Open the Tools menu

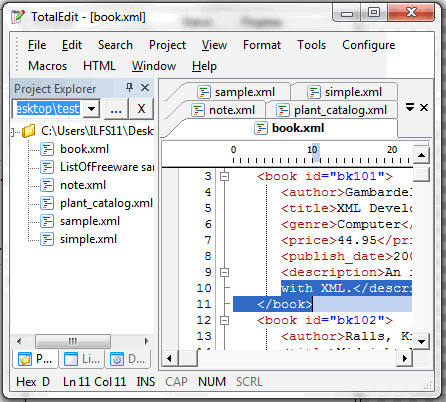(312, 45)
